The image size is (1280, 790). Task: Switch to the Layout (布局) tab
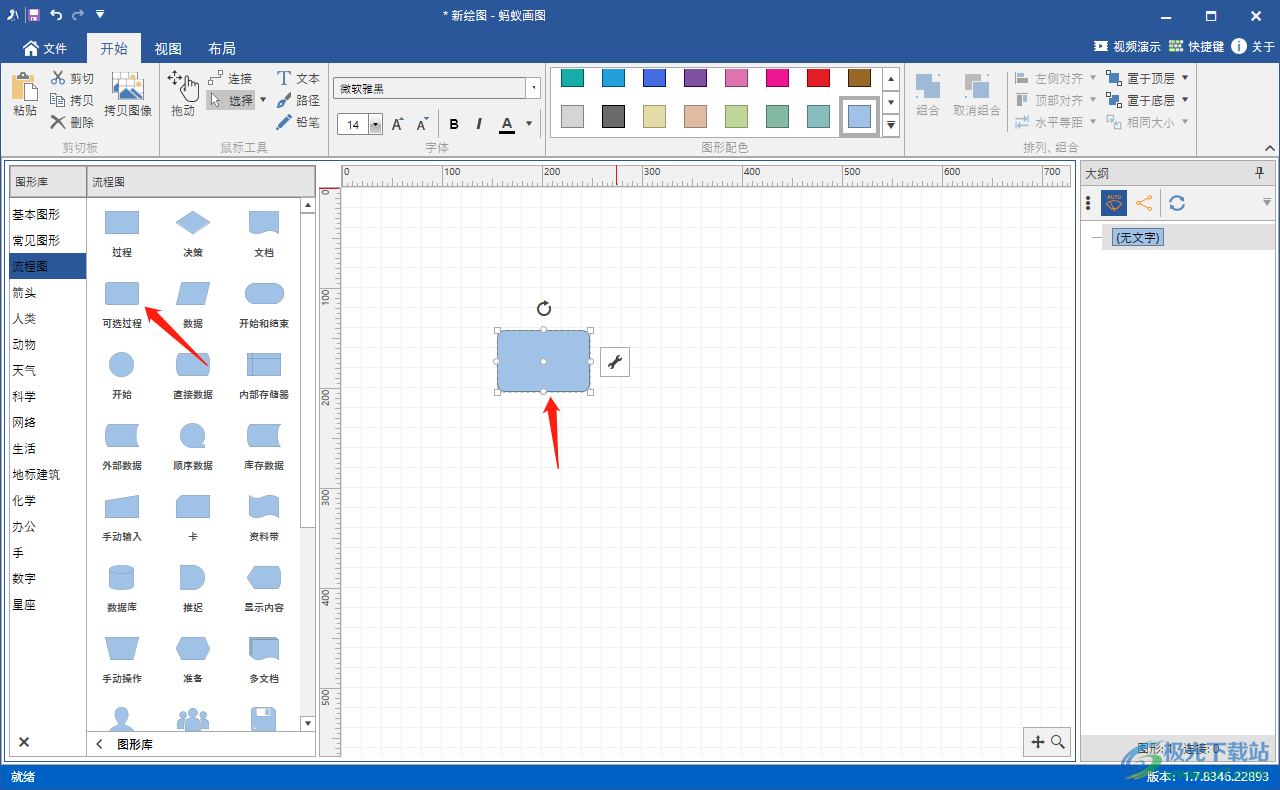[x=222, y=48]
